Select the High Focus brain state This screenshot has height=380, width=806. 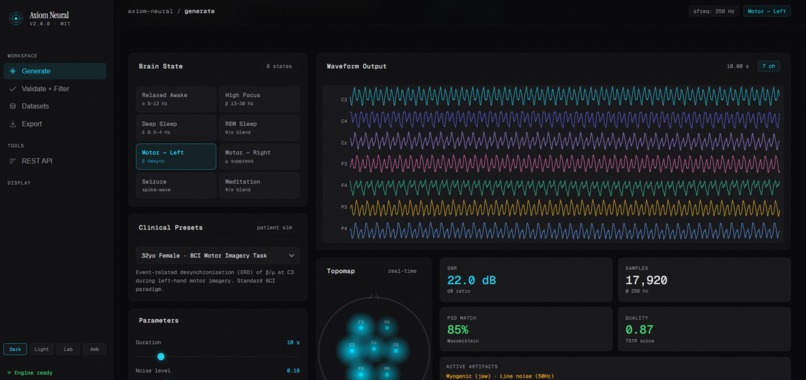point(260,99)
